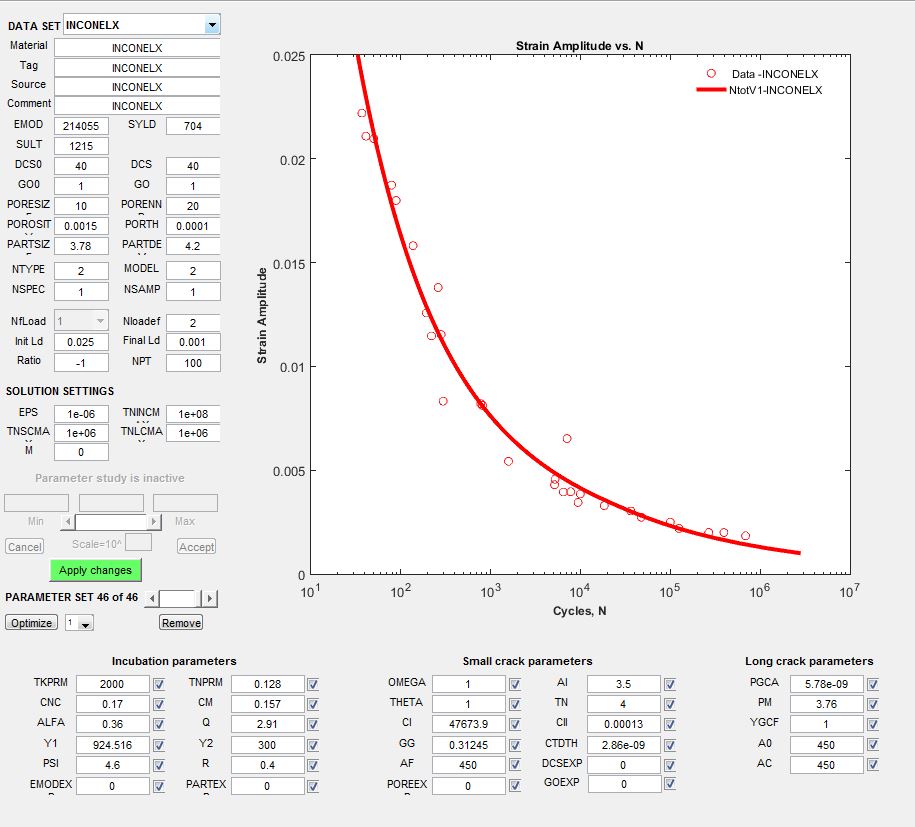Toggle the TKPRM checkbox
Screen dimensions: 915x827
click(x=158, y=684)
